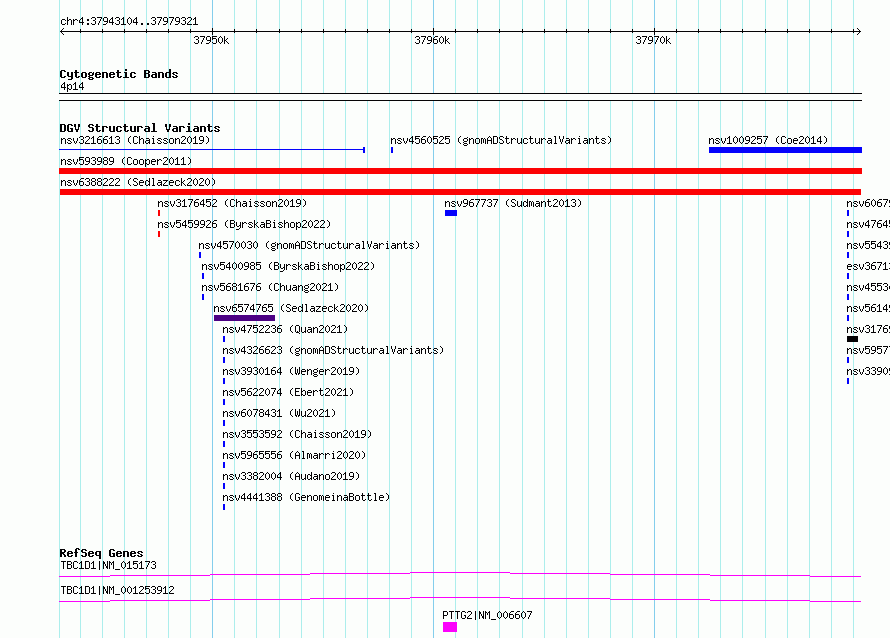Image resolution: width=890 pixels, height=638 pixels.
Task: Click the nsv1009257 (Coe2014) blue bar
Action: pos(785,150)
